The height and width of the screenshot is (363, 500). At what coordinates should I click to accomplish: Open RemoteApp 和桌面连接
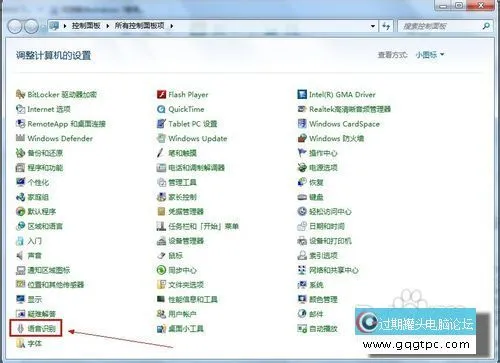tap(60, 124)
